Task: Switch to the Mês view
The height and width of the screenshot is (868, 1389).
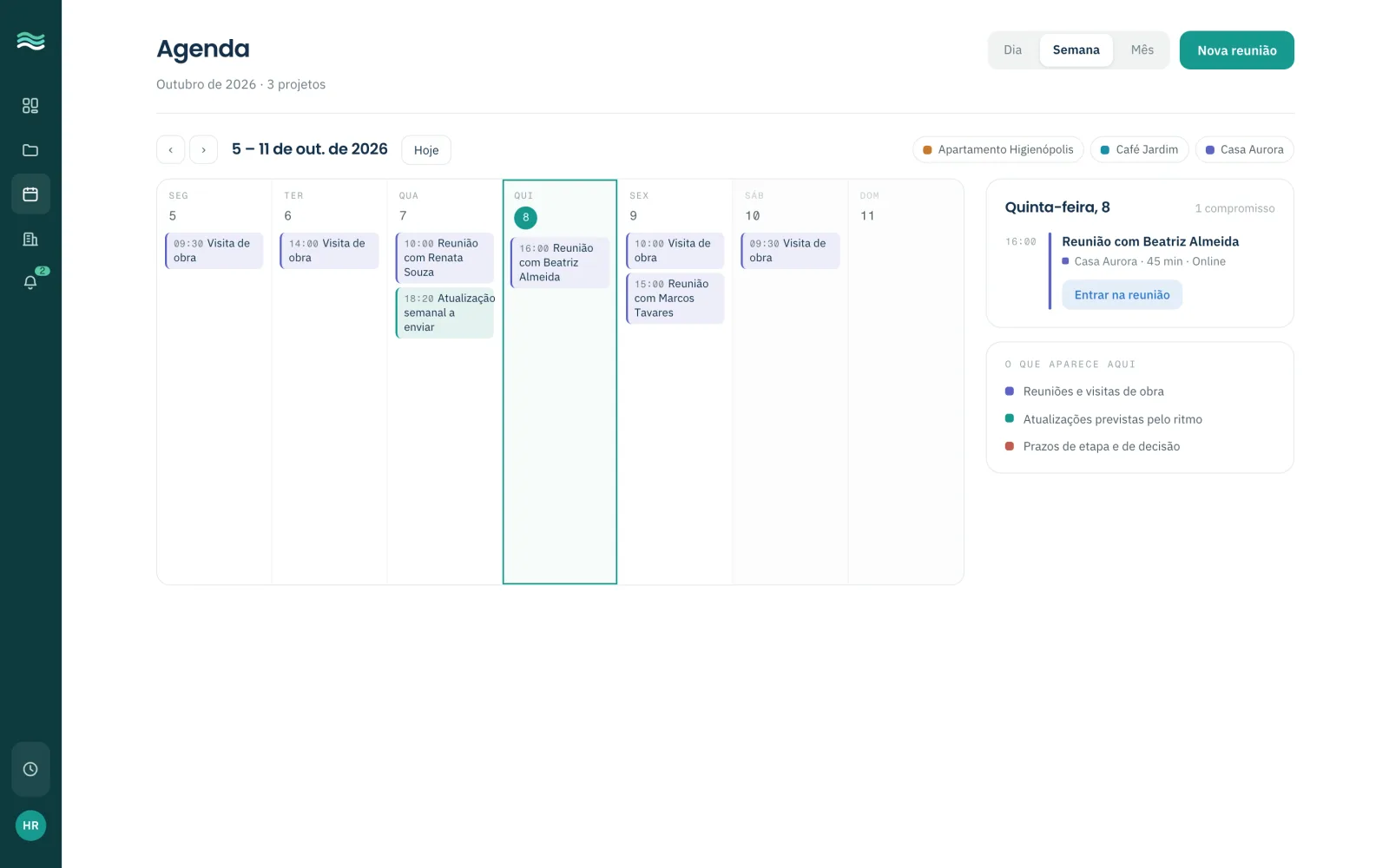Action: (1142, 50)
